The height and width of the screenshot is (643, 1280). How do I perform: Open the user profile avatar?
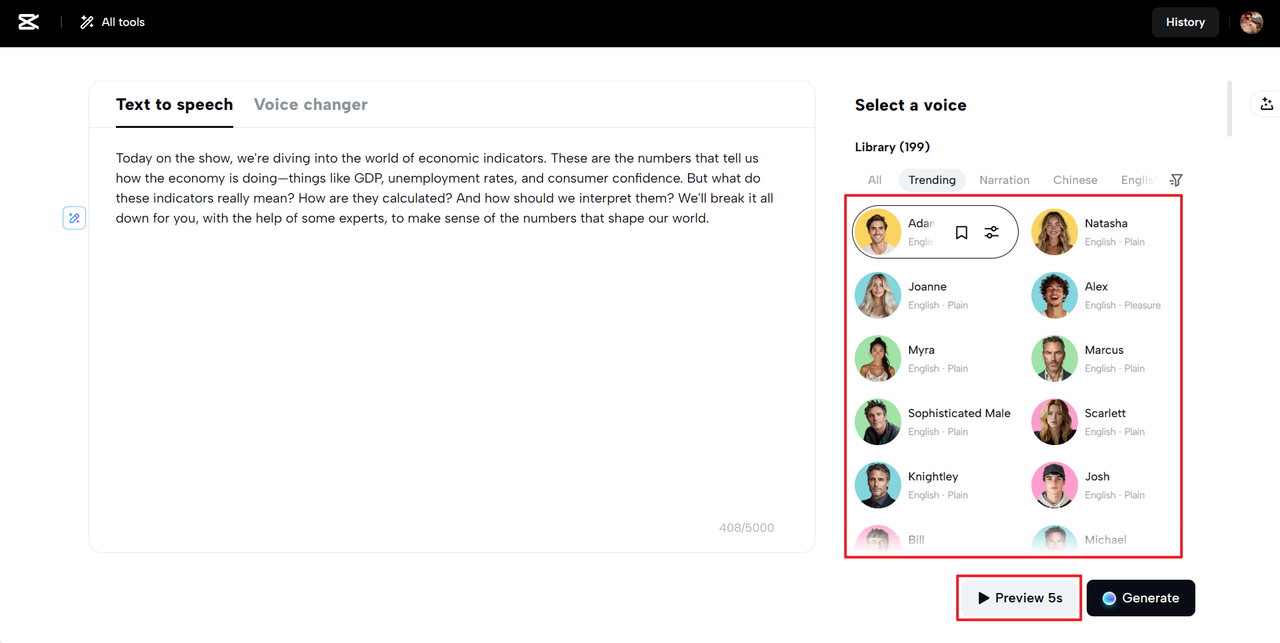coord(1251,22)
